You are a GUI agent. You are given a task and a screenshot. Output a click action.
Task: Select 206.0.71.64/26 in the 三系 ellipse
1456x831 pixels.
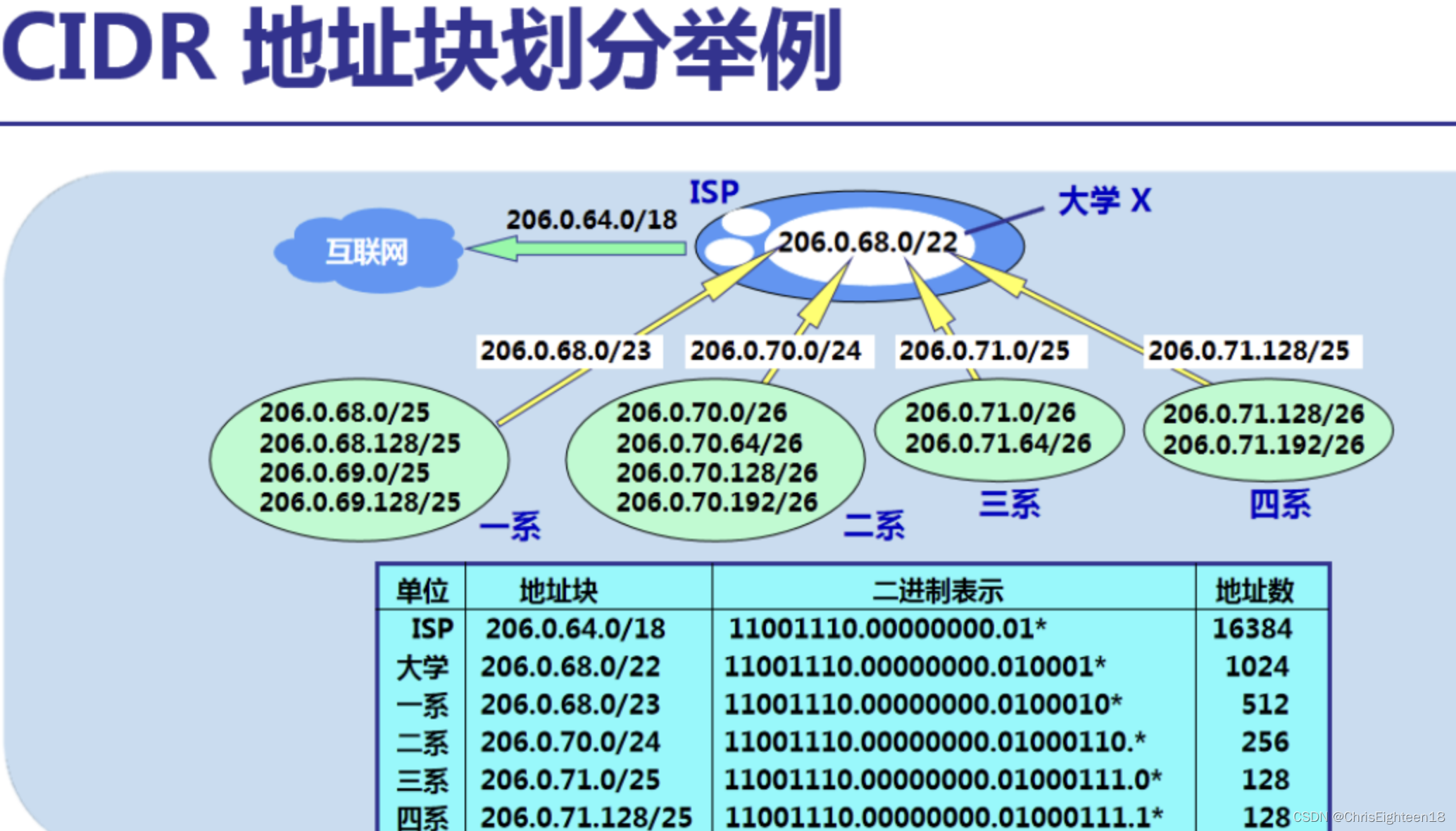coord(998,444)
